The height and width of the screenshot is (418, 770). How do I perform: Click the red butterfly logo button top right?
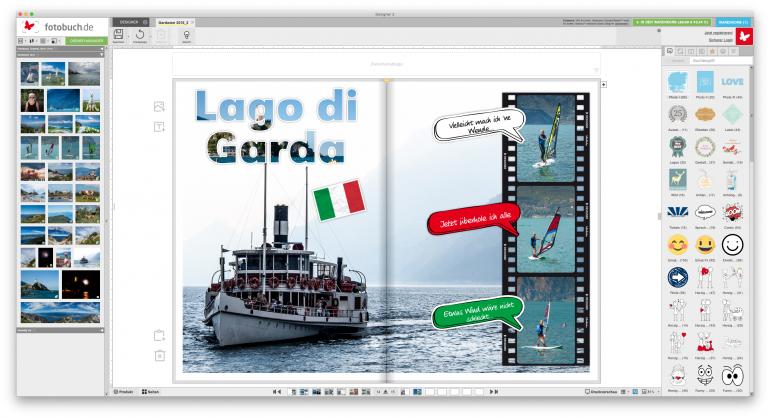(x=744, y=36)
